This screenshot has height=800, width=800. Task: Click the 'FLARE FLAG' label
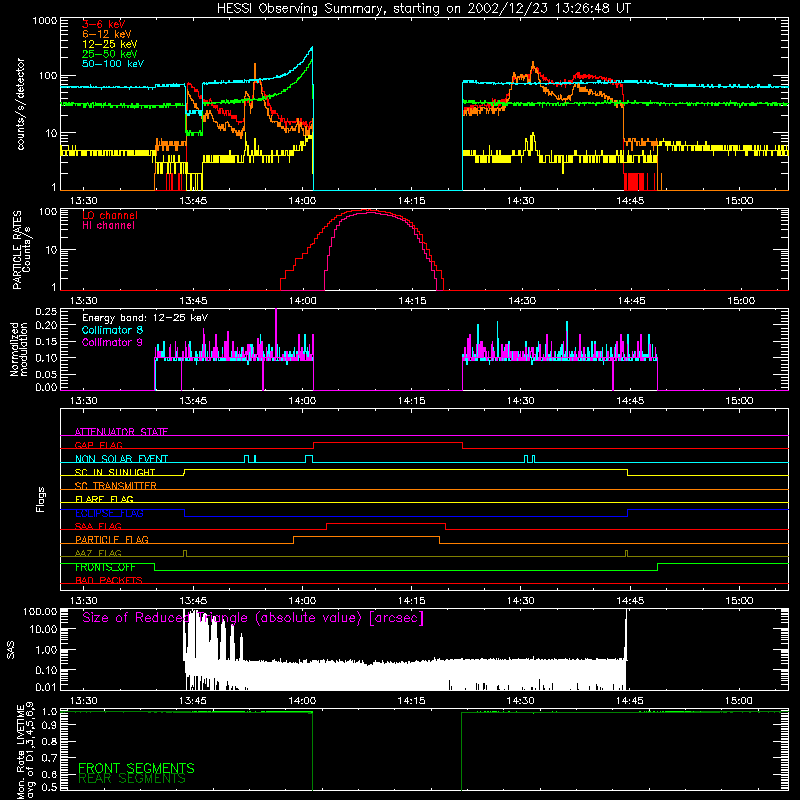coord(104,499)
